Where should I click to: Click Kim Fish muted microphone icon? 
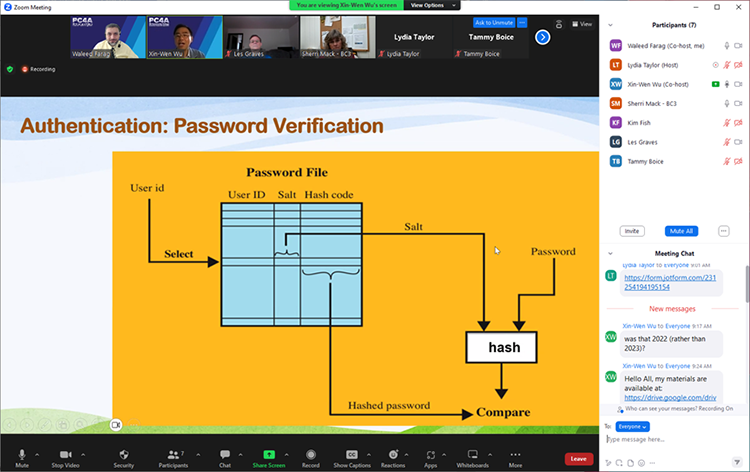(727, 123)
